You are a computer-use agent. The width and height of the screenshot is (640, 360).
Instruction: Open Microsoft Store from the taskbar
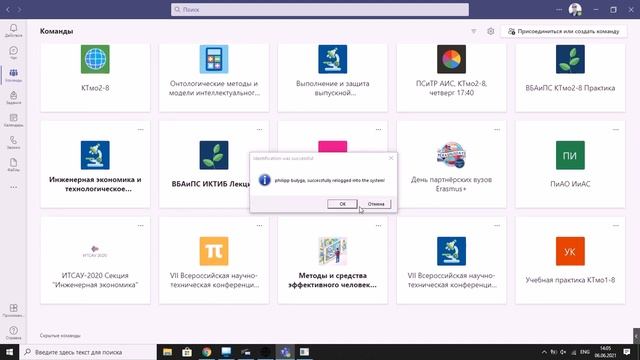coord(187,352)
